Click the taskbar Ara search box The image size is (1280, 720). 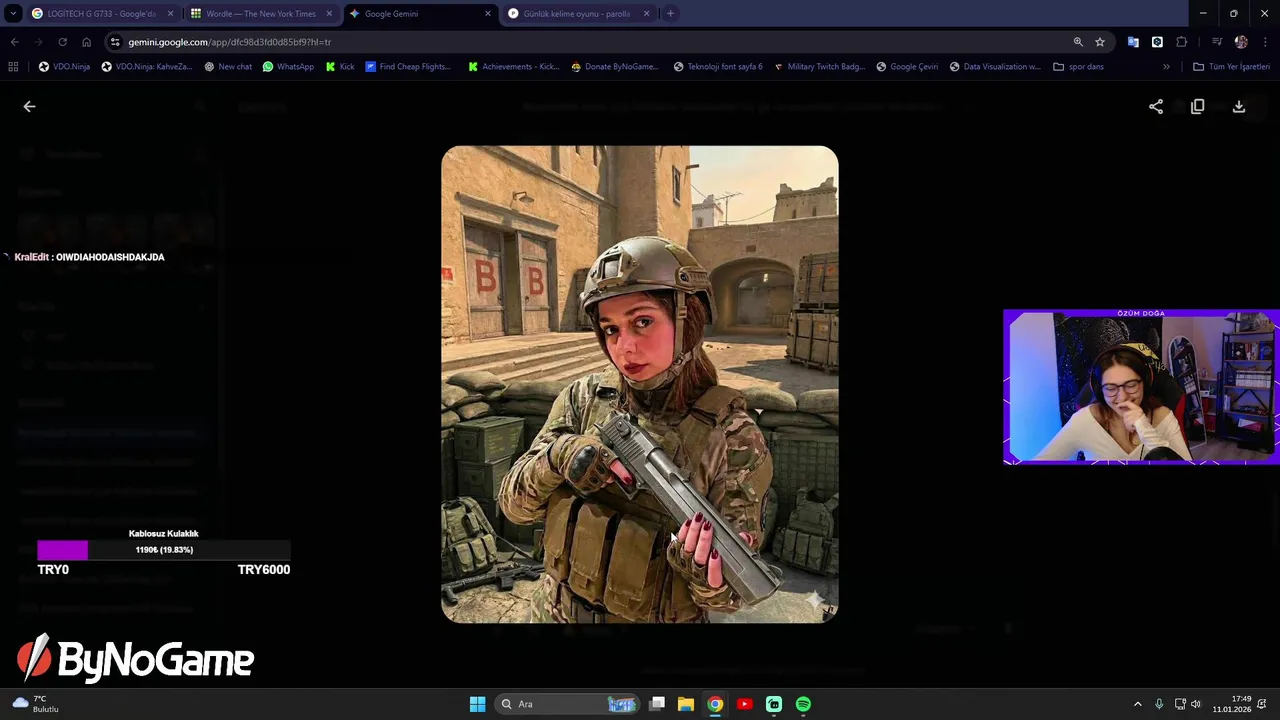tap(567, 704)
